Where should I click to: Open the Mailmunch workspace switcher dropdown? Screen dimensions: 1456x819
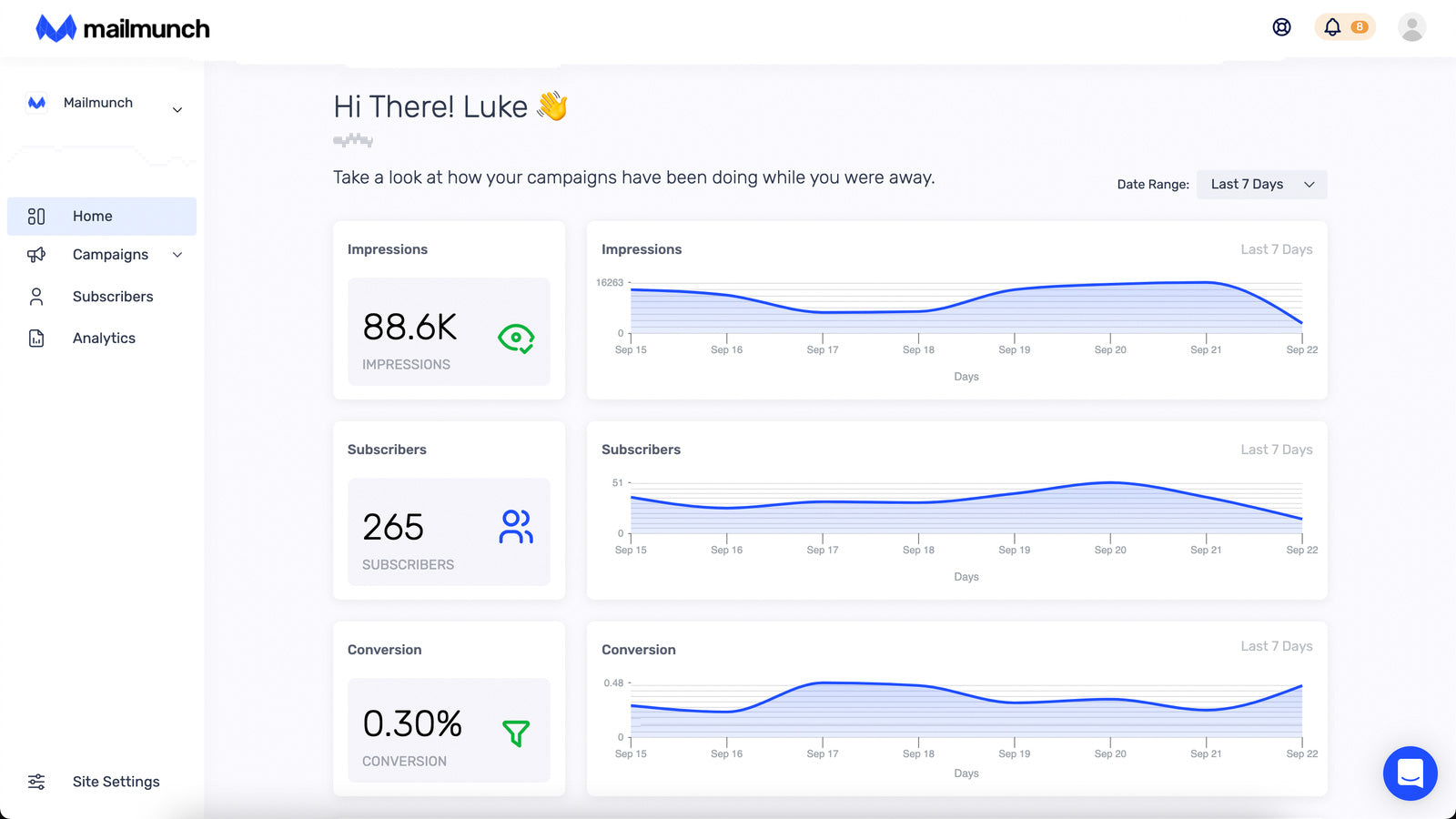[177, 109]
